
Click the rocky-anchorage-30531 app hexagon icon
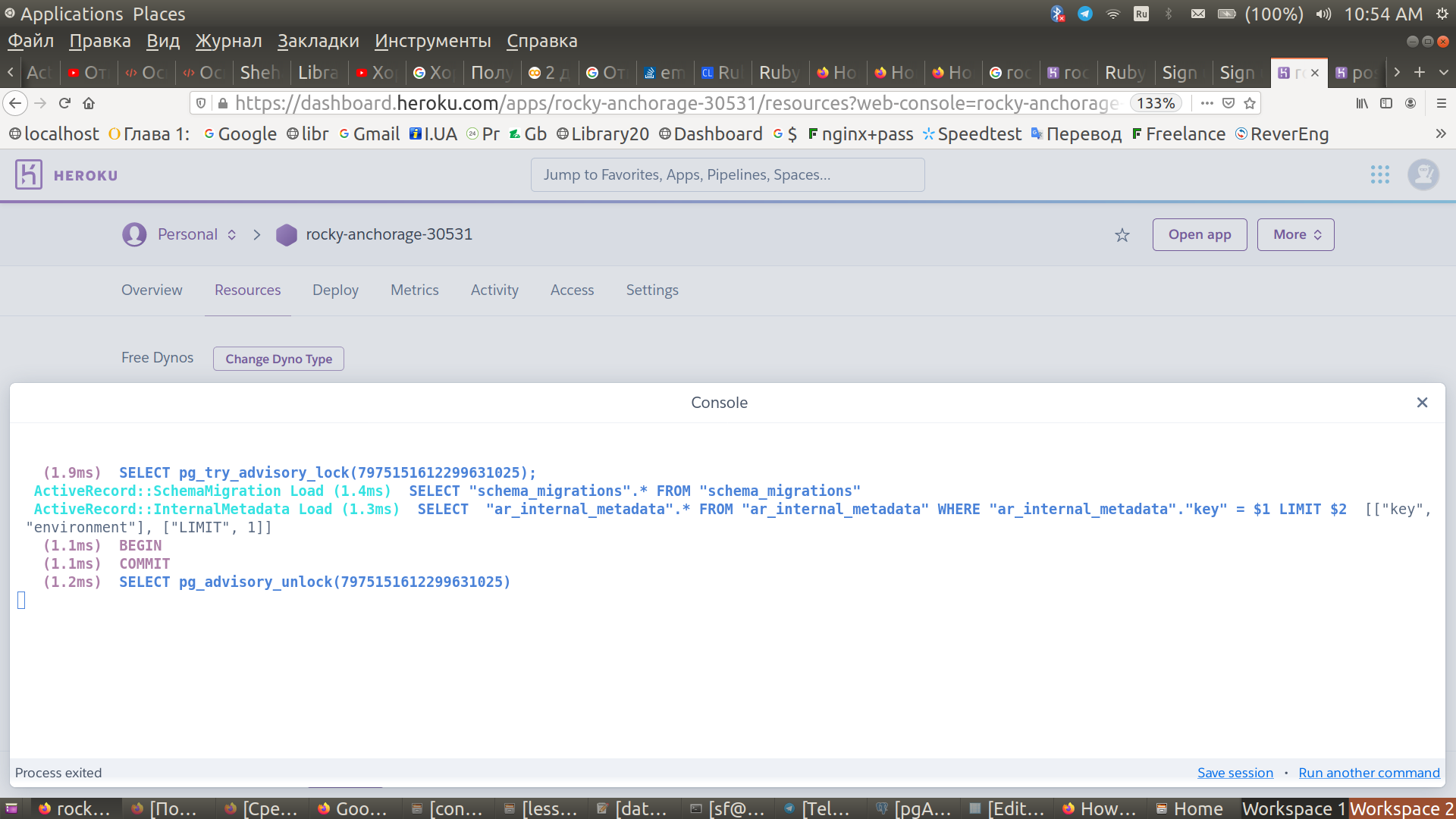click(287, 235)
